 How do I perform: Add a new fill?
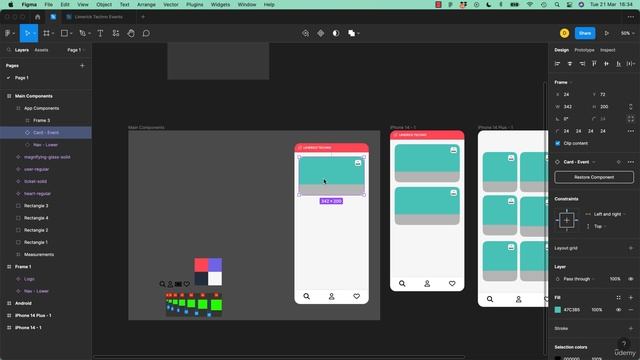coord(631,298)
